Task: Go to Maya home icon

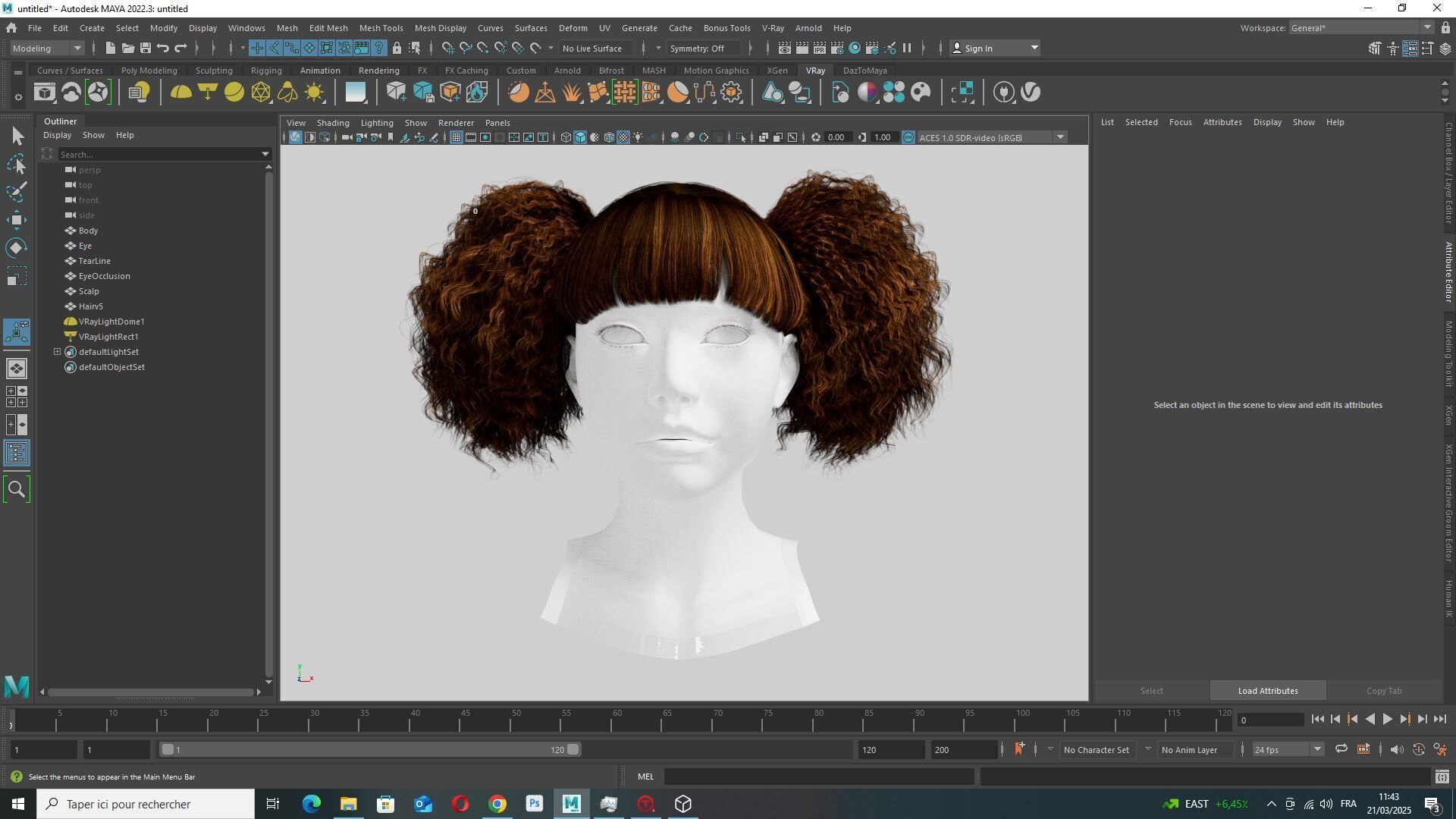Action: click(11, 28)
